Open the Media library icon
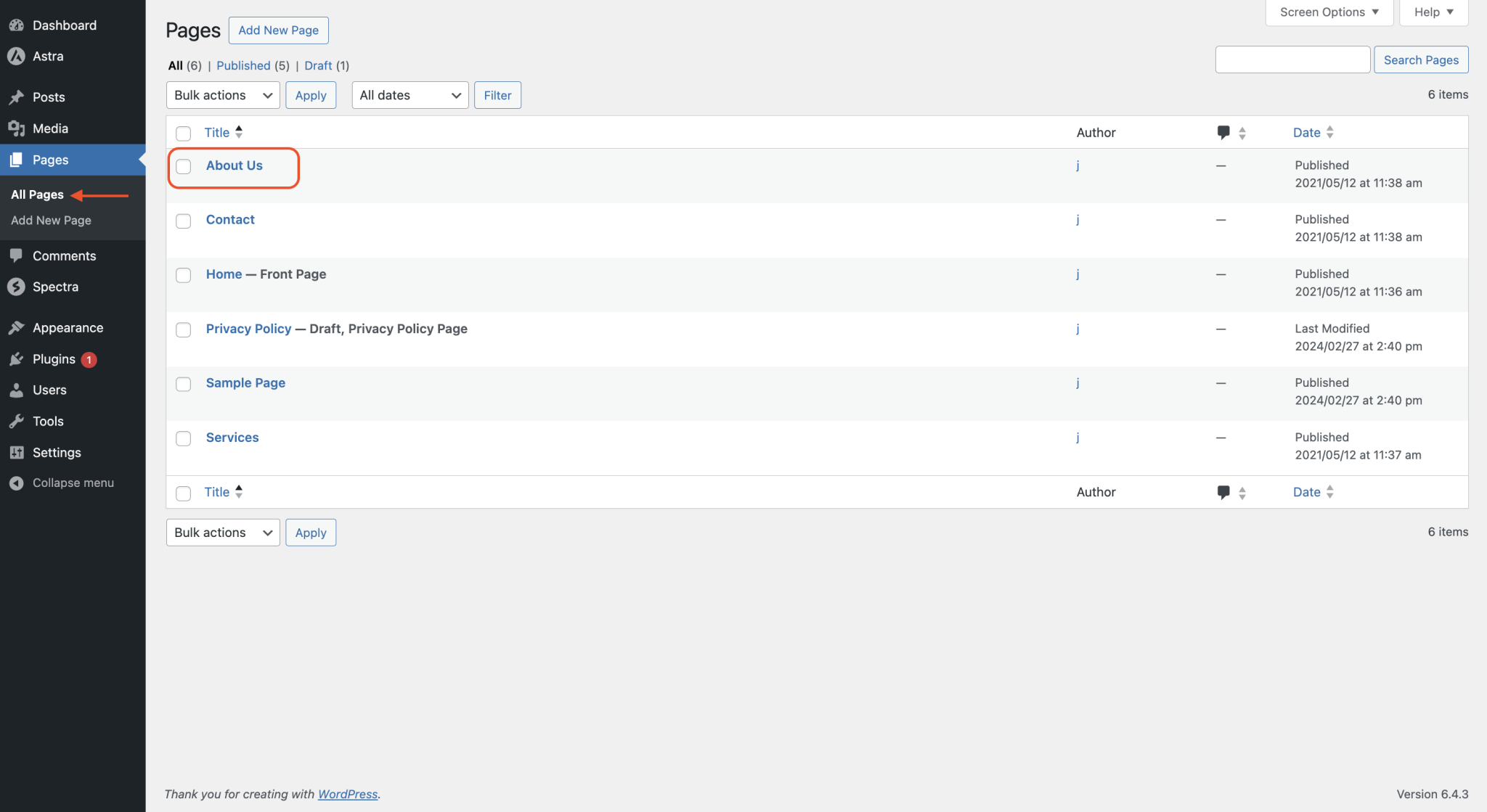Image resolution: width=1487 pixels, height=812 pixels. pos(16,128)
